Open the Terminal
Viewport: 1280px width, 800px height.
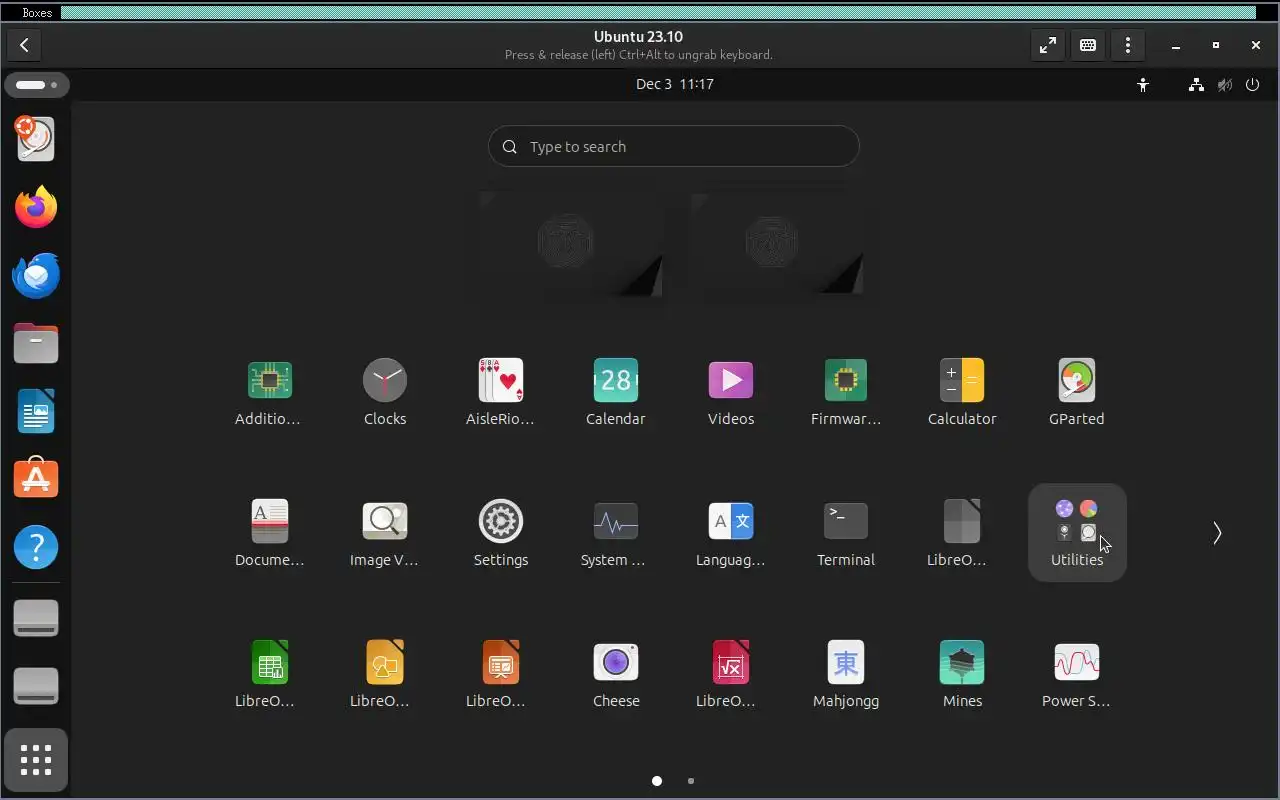(846, 533)
